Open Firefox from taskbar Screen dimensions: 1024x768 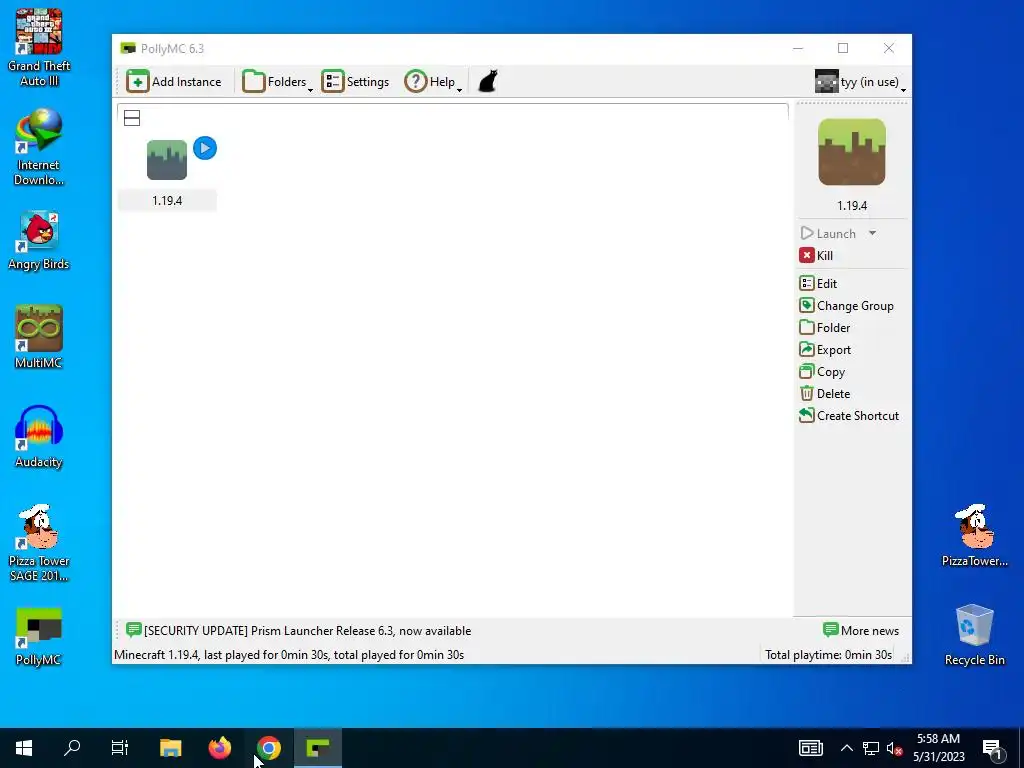pos(219,748)
